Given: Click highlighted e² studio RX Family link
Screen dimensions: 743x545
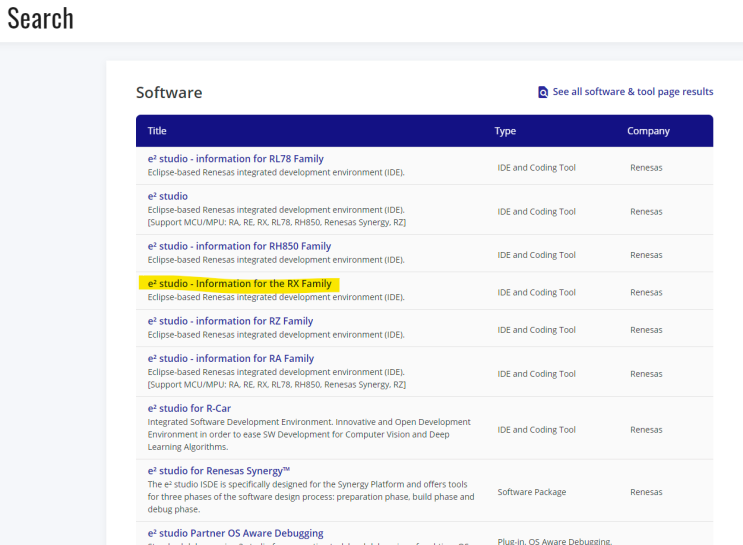Looking at the screenshot, I should [239, 284].
